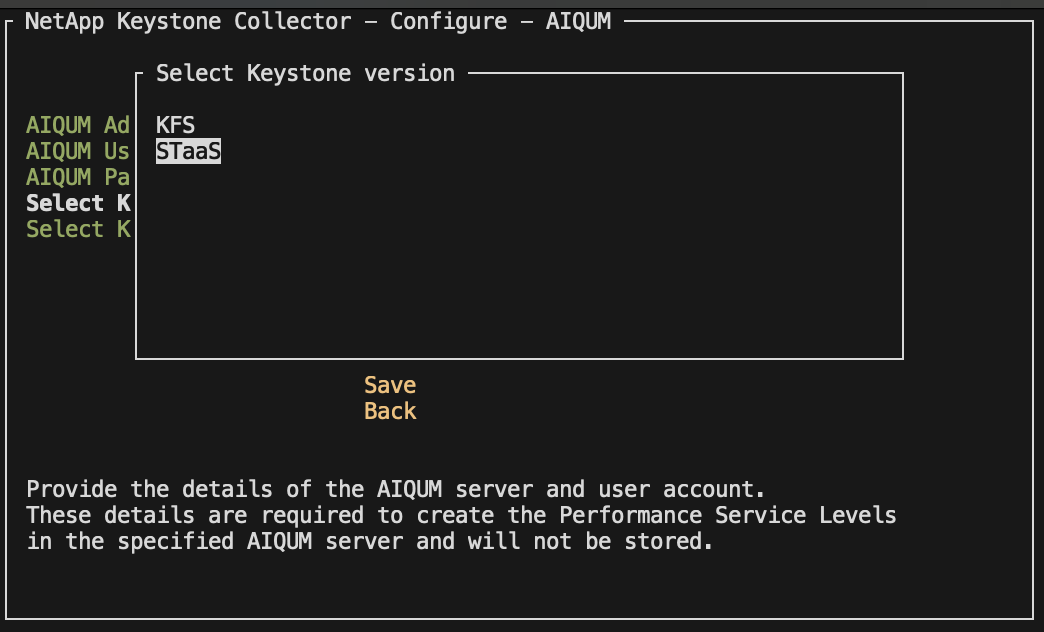Screen dimensions: 1044x632
Task: Click the empty area inside the version list
Action: pyautogui.click(x=520, y=260)
